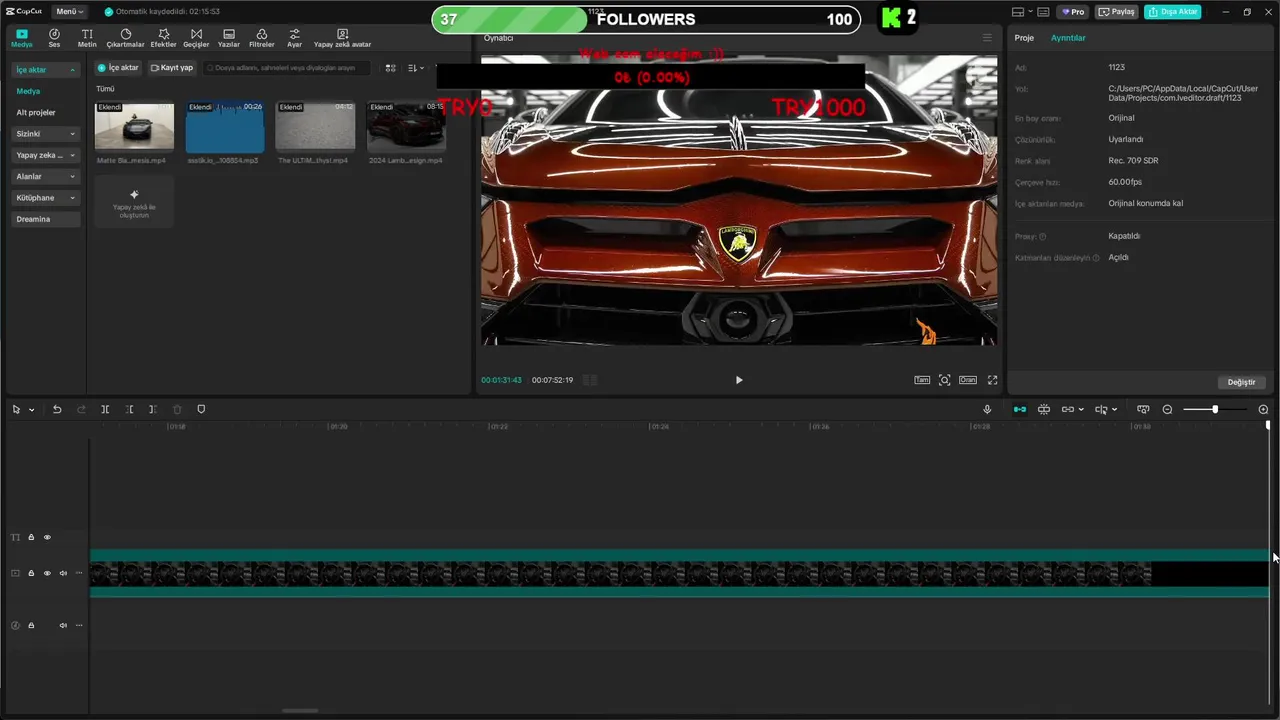
Task: Collapse the İçe aktar sidebar section
Action: (45, 70)
